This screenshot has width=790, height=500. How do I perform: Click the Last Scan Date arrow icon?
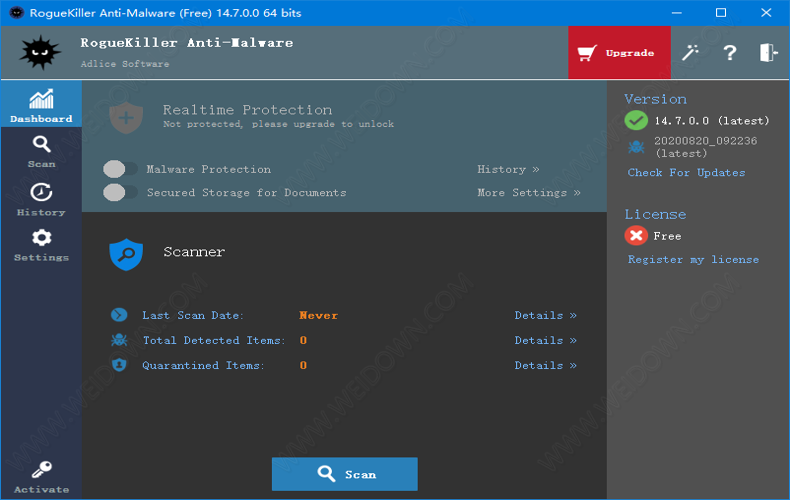119,315
